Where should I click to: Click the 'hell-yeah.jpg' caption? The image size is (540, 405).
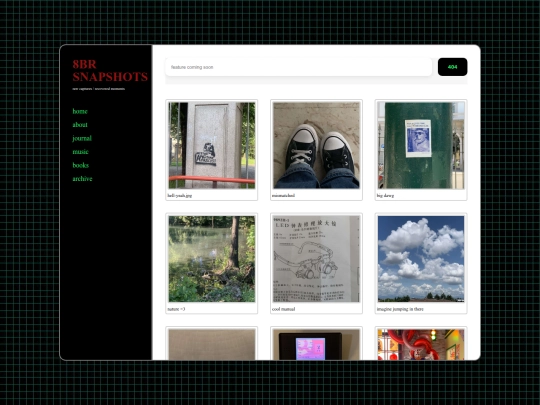point(180,195)
